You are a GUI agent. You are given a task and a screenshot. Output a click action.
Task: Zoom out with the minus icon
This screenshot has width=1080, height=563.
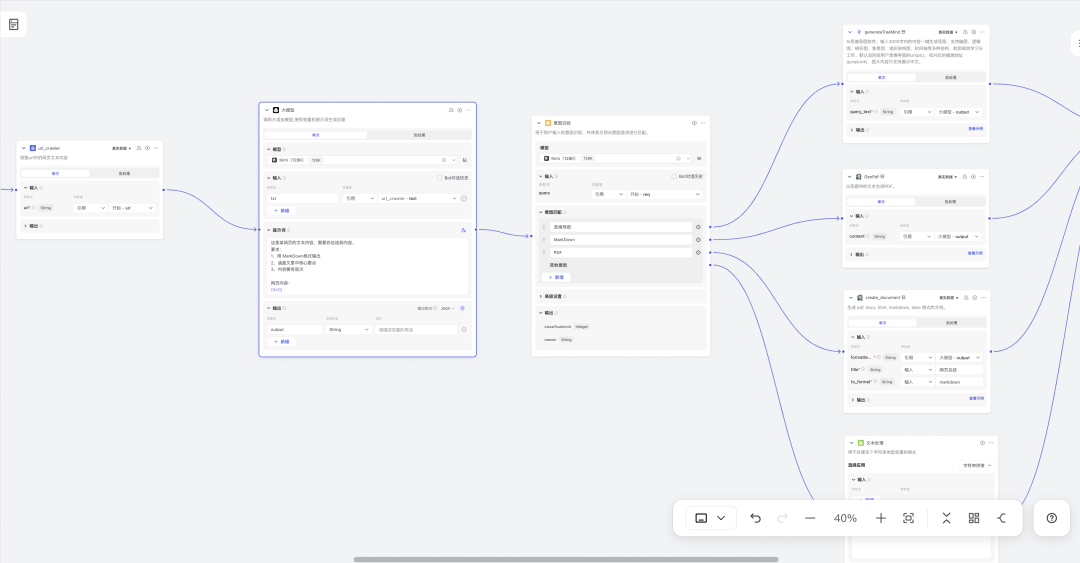pos(810,518)
